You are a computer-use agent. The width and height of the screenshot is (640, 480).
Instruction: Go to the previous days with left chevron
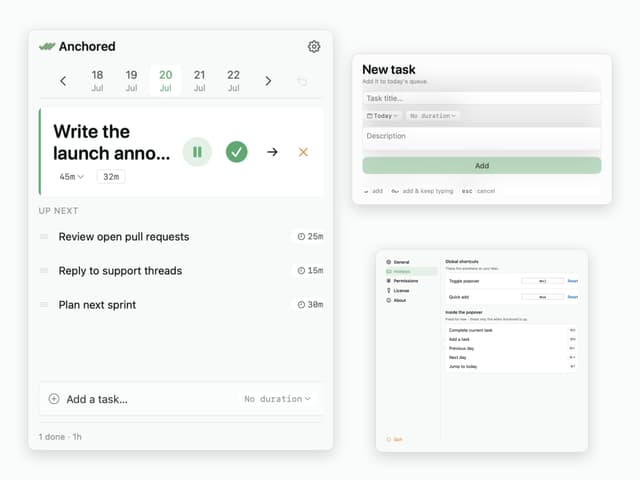(63, 81)
